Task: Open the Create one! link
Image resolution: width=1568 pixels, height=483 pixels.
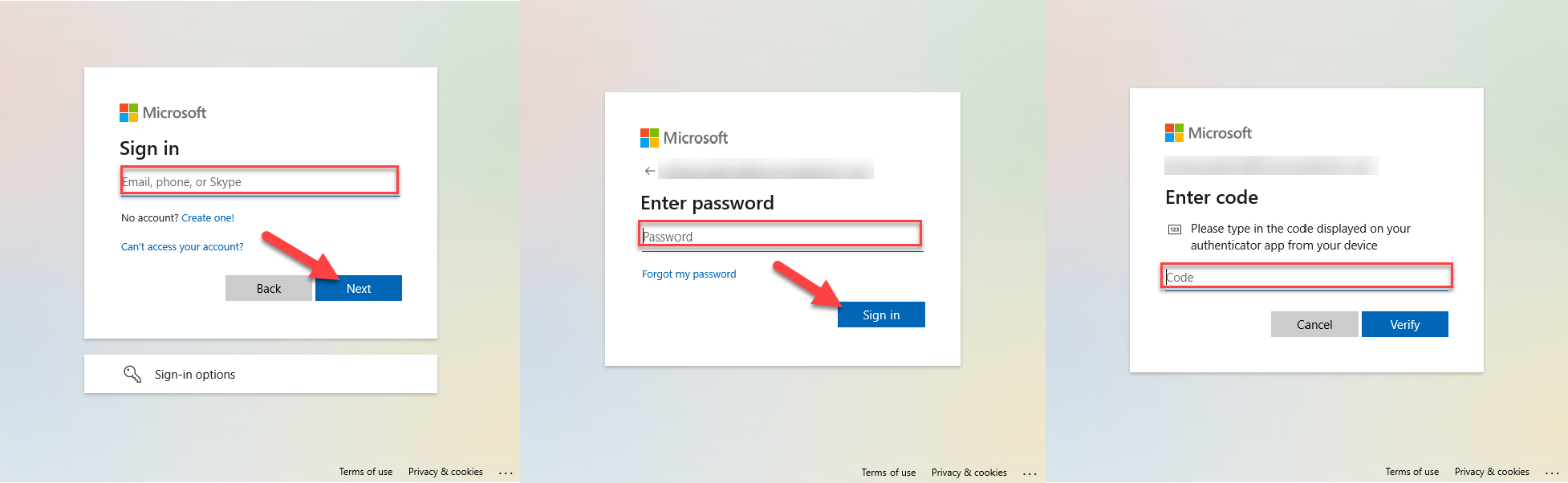Action: point(208,217)
